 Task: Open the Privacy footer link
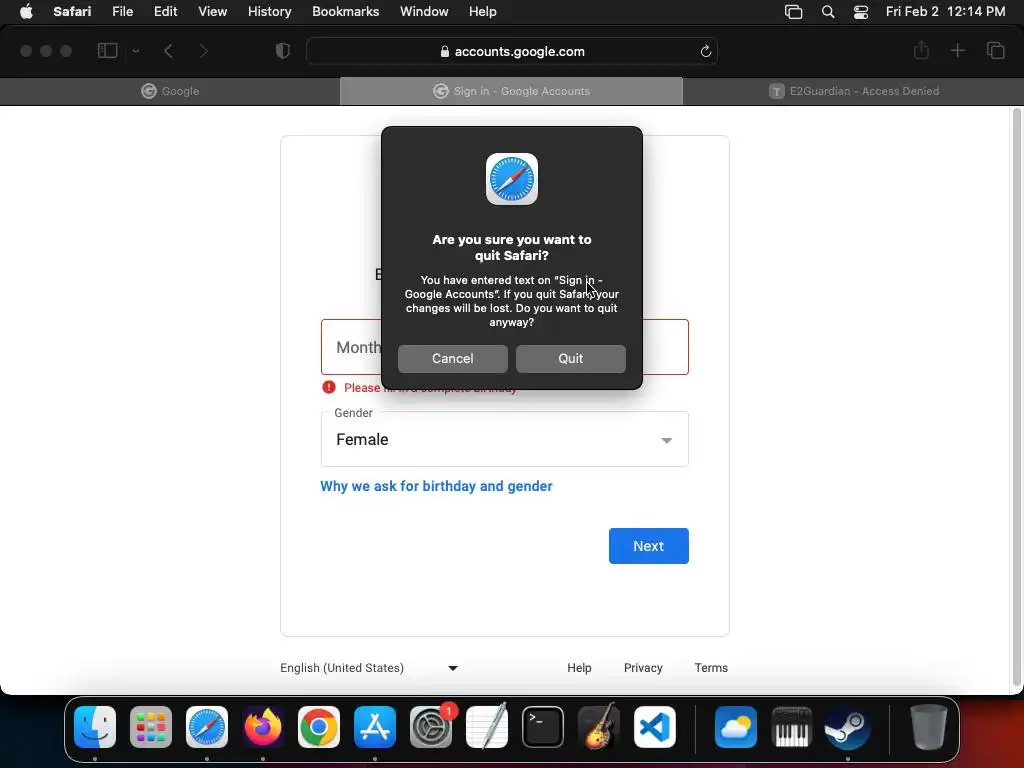point(643,668)
